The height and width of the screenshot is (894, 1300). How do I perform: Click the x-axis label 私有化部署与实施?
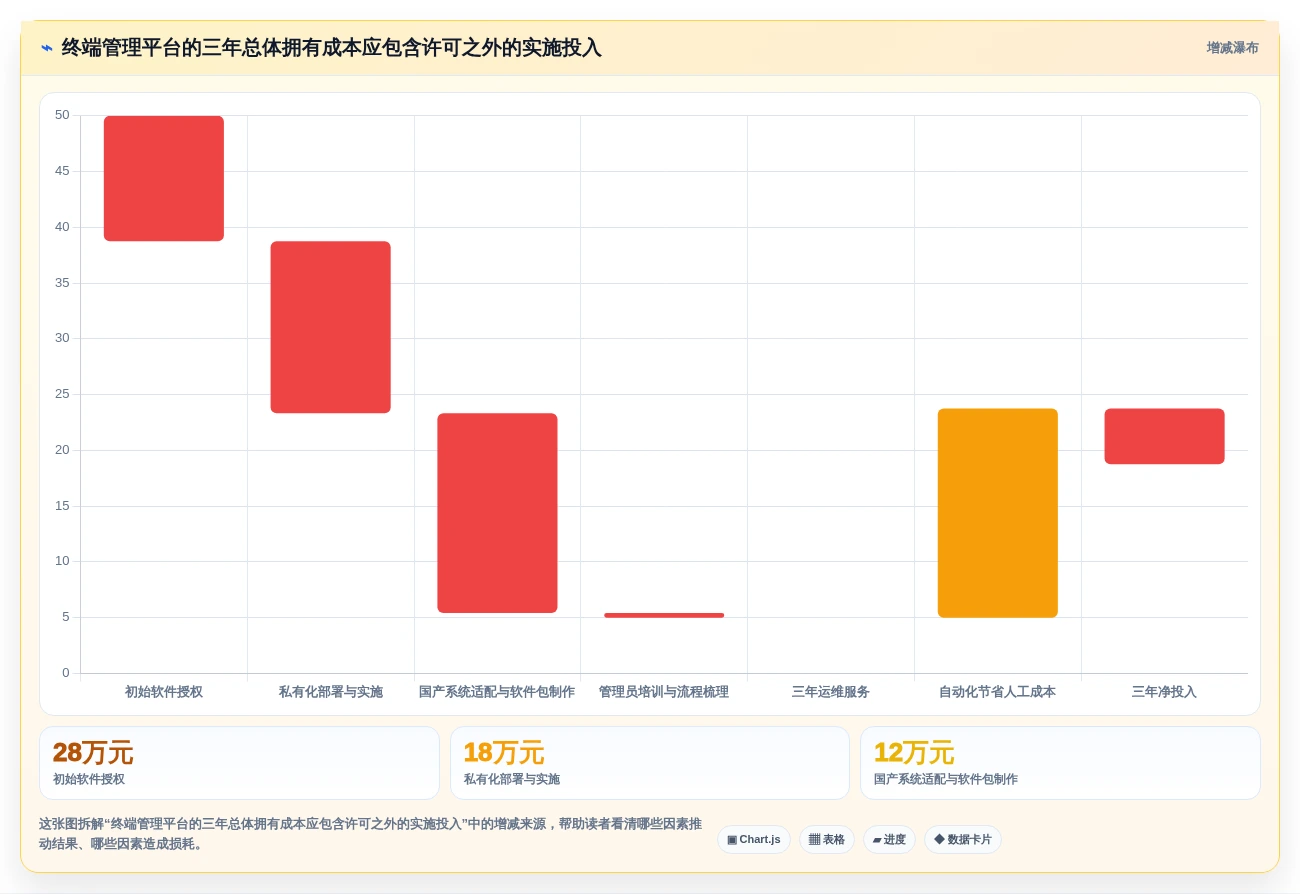(x=330, y=692)
